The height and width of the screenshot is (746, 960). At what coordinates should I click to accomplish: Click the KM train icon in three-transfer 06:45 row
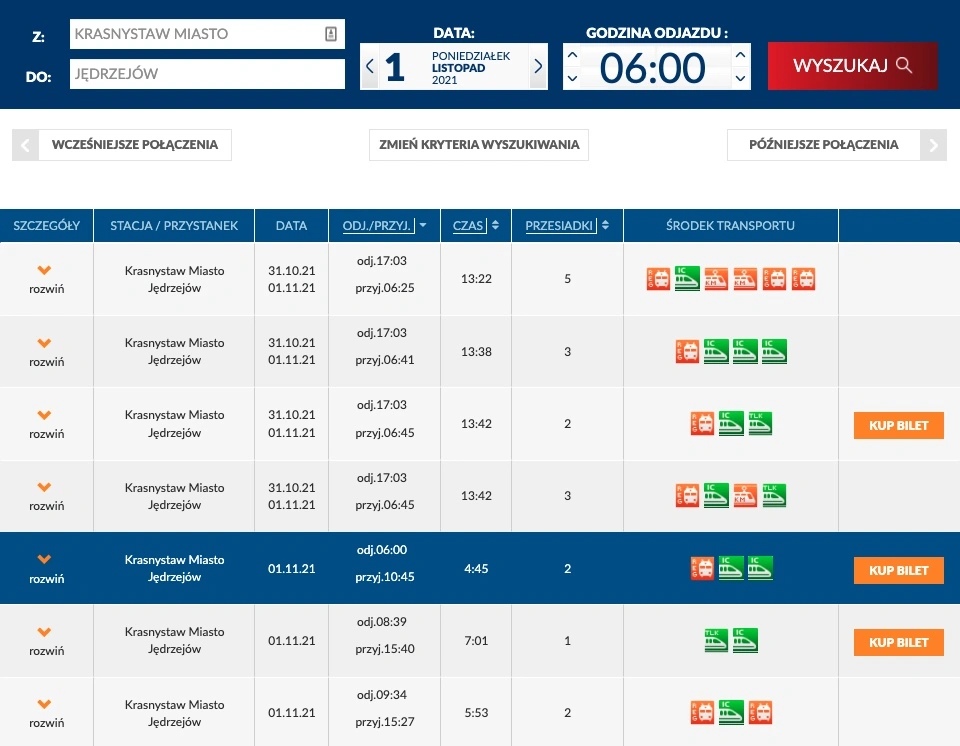745,495
